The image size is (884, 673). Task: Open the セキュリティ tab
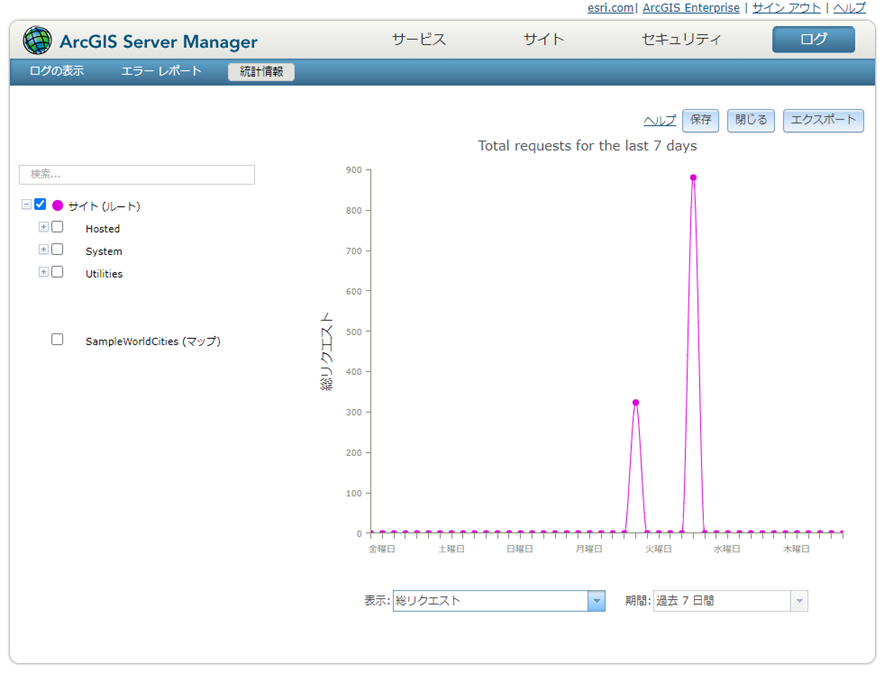pos(681,39)
